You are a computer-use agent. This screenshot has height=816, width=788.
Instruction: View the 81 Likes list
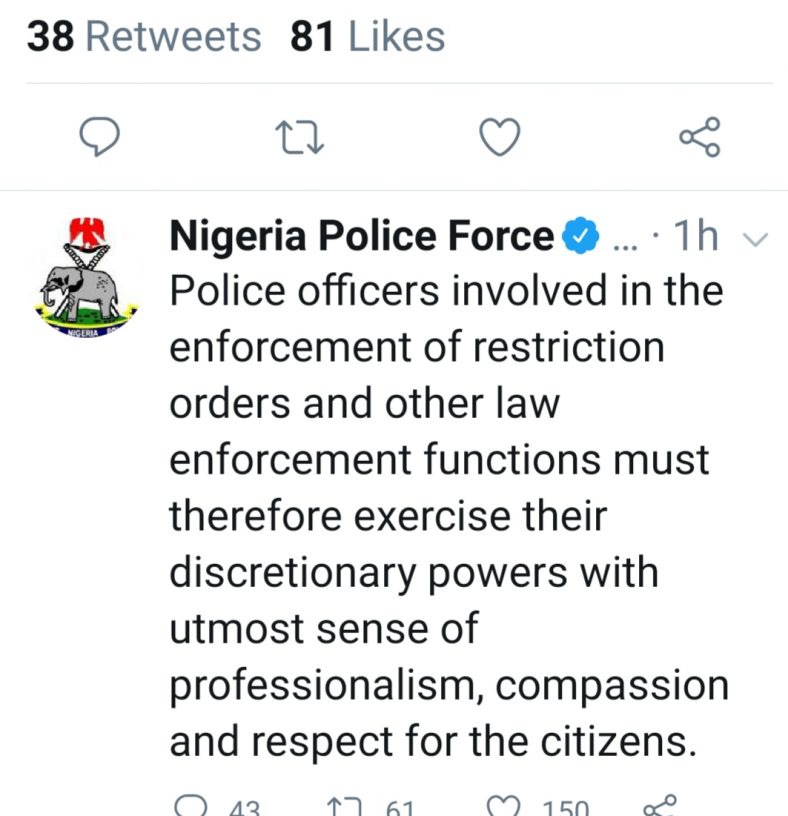(367, 36)
